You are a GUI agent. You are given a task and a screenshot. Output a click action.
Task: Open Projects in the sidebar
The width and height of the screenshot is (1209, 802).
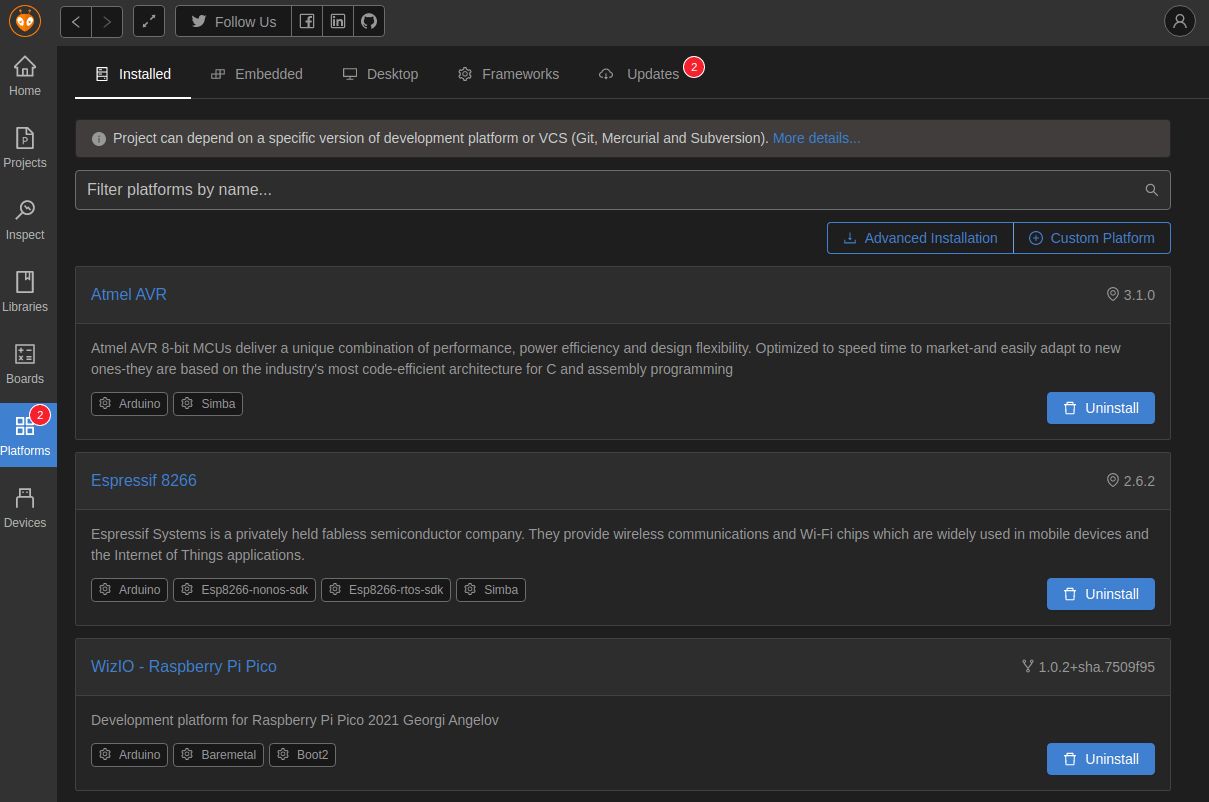pyautogui.click(x=25, y=149)
